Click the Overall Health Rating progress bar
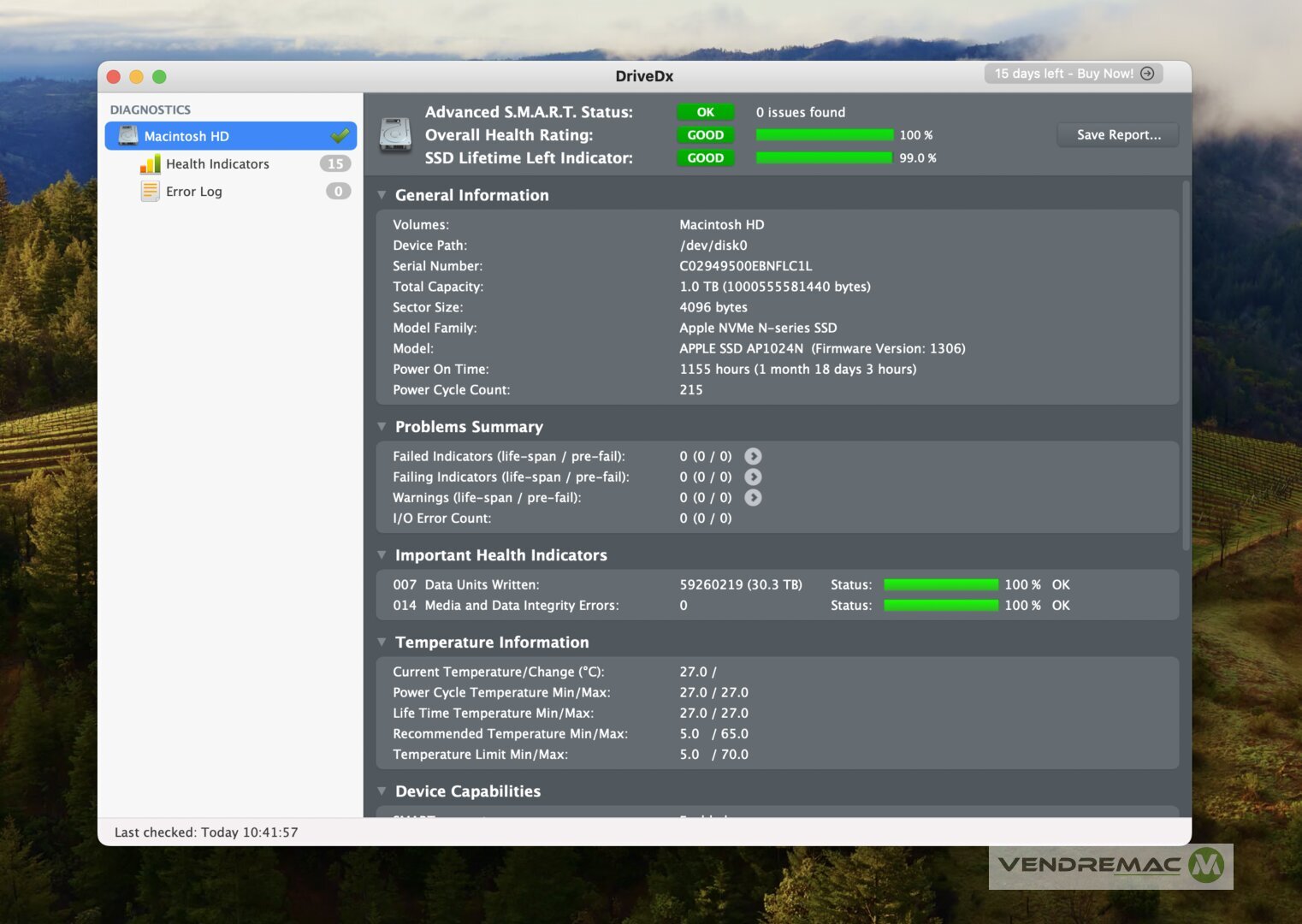Screen dimensions: 1302x924 (825, 135)
